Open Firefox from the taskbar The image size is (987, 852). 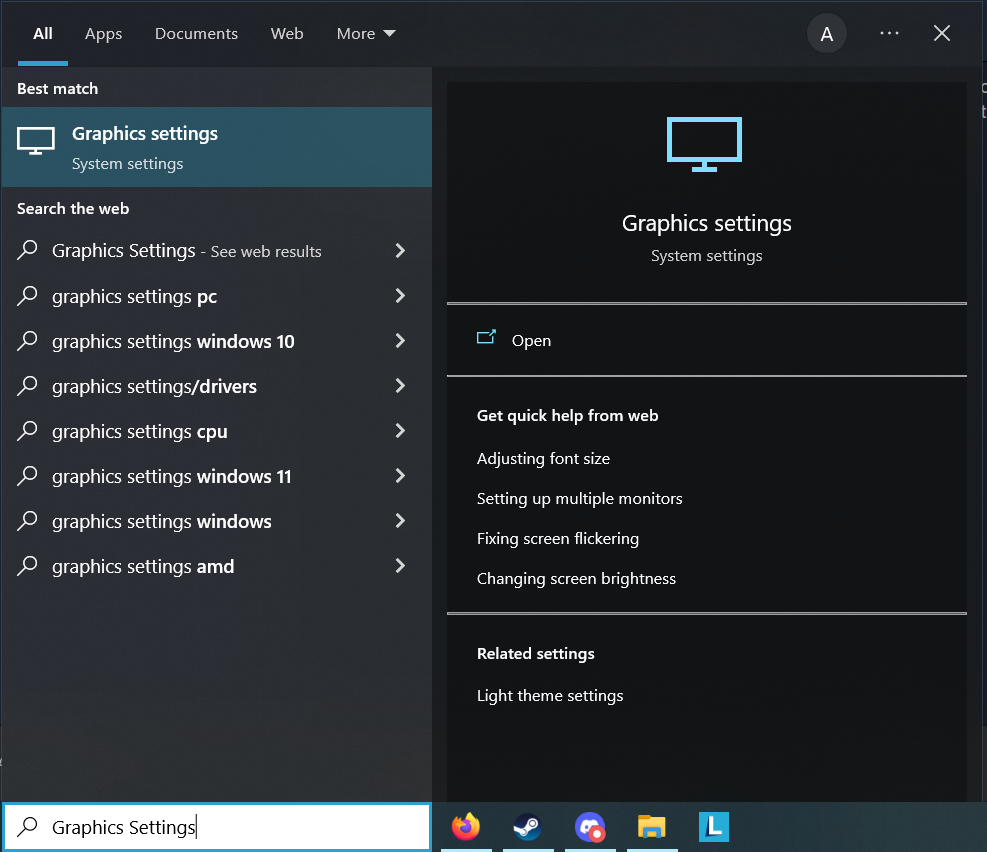[466, 827]
